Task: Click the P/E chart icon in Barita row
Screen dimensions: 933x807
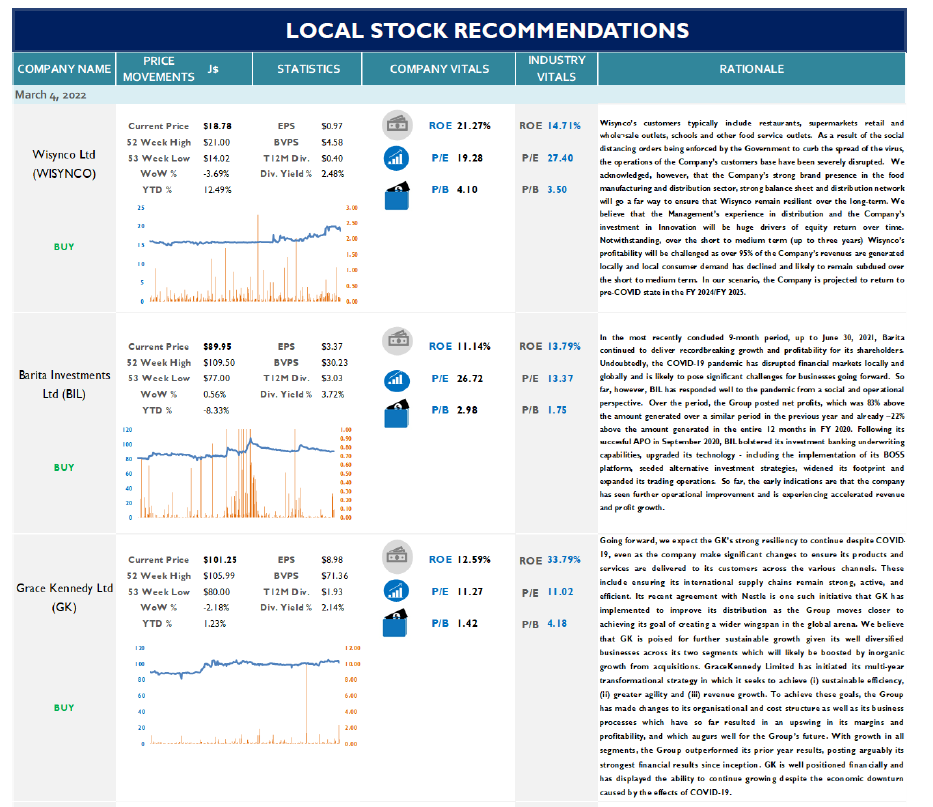Action: [x=396, y=380]
